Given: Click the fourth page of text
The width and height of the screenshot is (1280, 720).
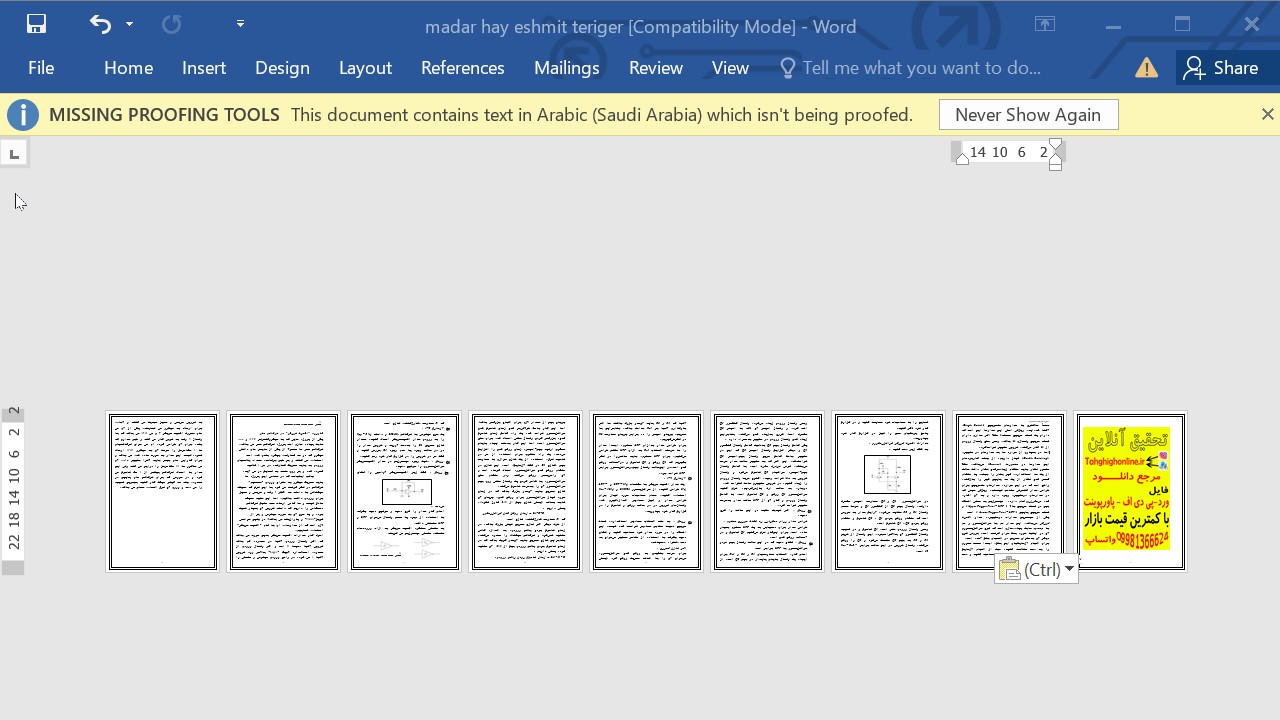Looking at the screenshot, I should pos(526,492).
